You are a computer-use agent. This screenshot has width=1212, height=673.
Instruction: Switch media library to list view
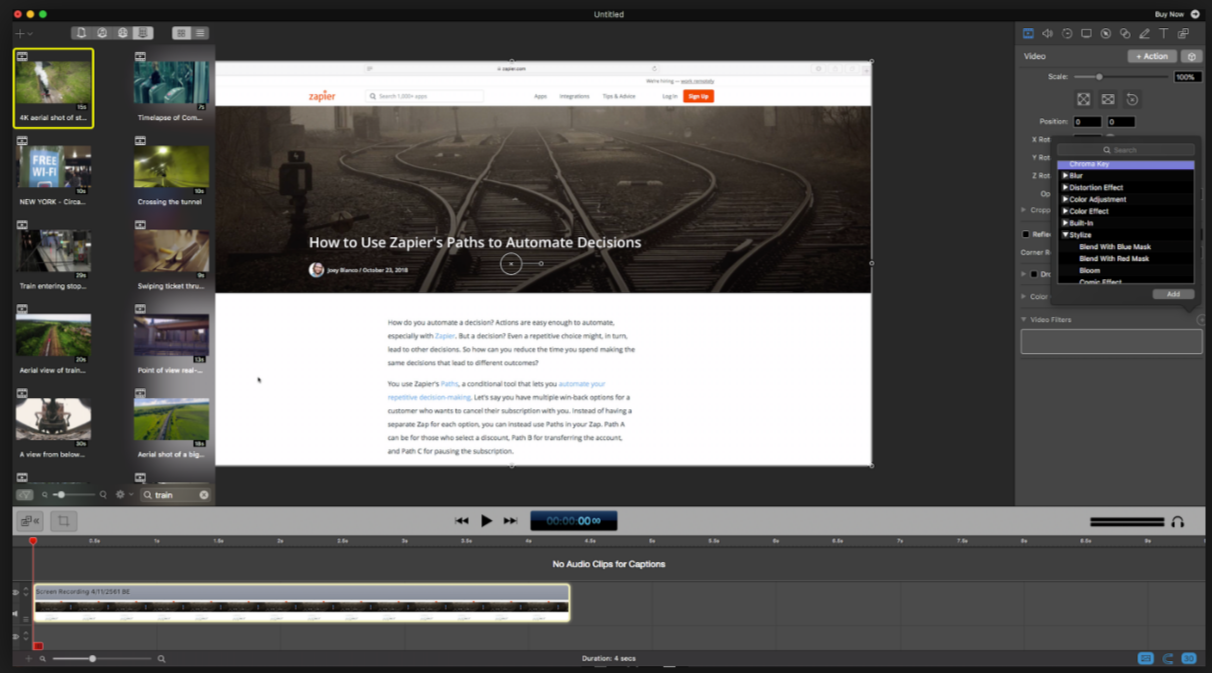tap(200, 33)
